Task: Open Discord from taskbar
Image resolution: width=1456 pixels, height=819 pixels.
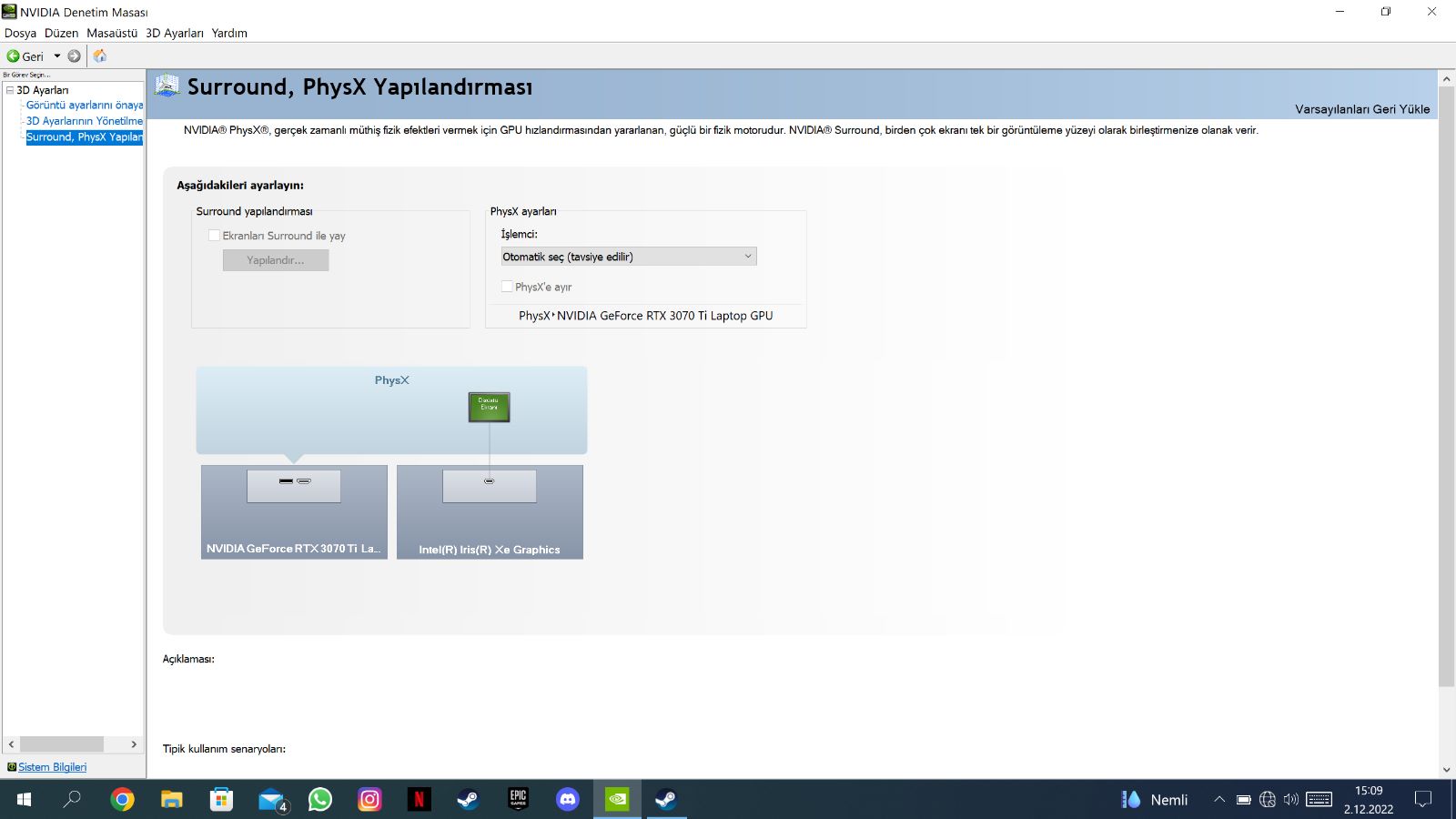Action: click(x=568, y=800)
